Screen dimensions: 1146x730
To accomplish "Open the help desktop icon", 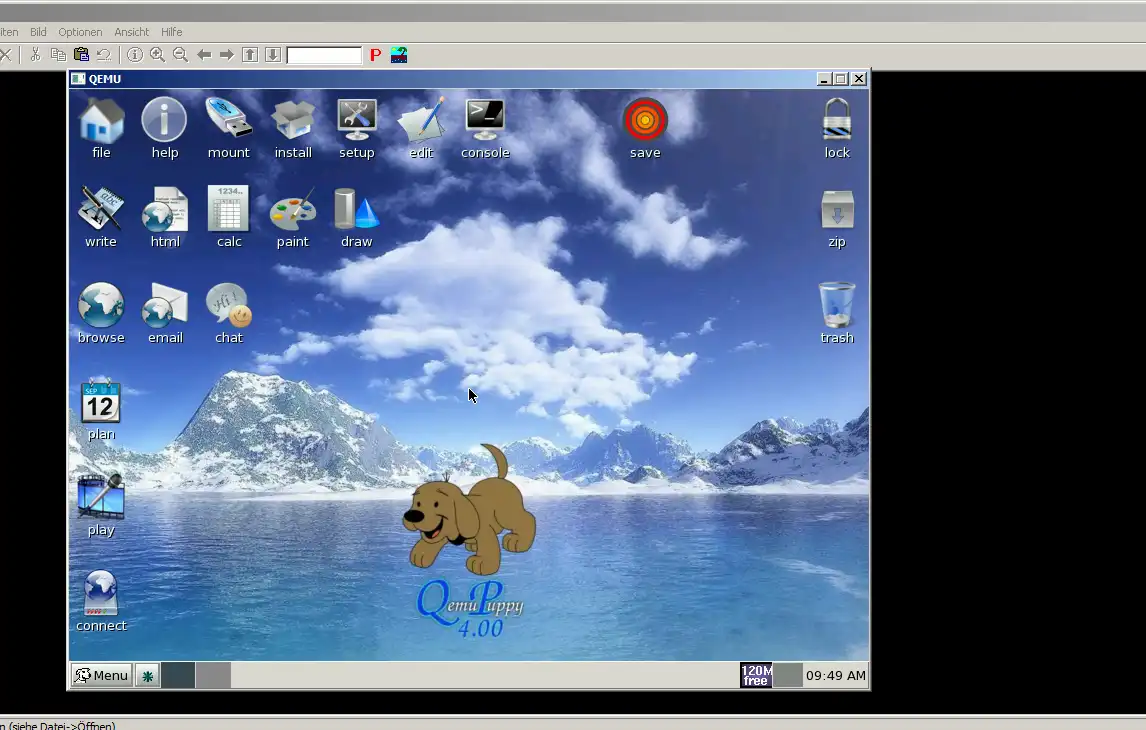I will tap(164, 121).
